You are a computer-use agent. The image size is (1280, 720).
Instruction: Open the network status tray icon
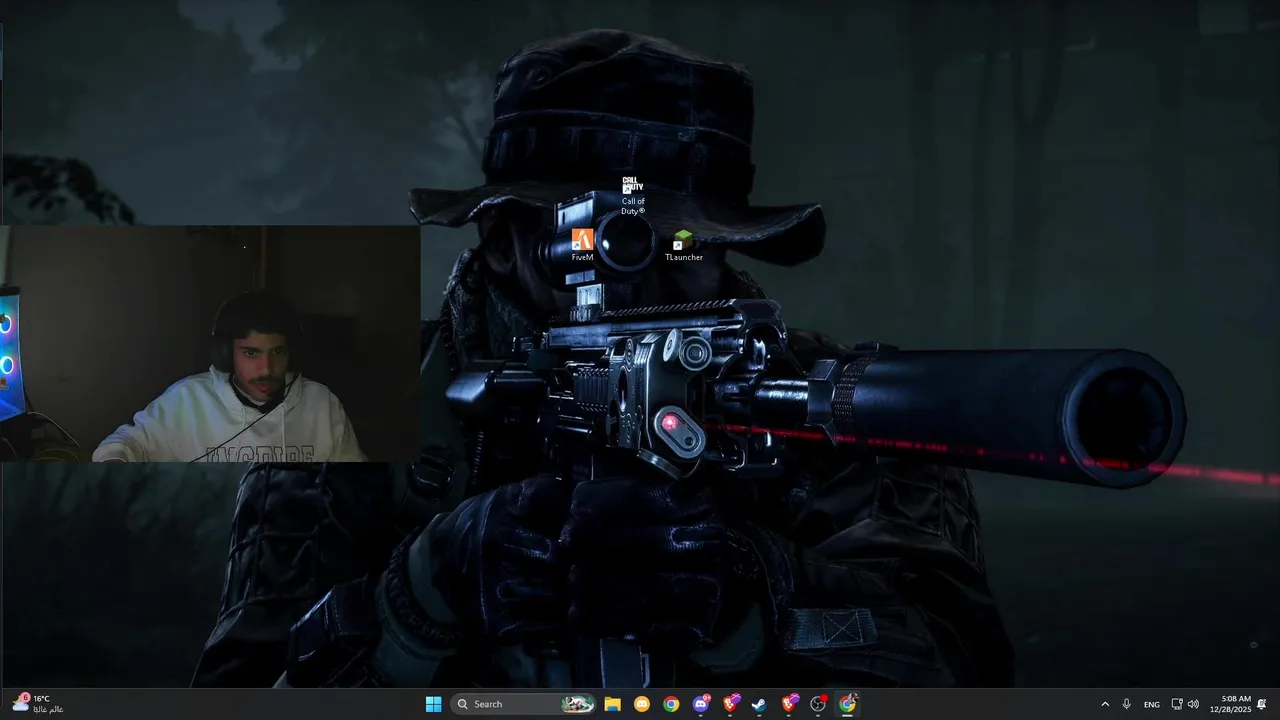[1177, 704]
